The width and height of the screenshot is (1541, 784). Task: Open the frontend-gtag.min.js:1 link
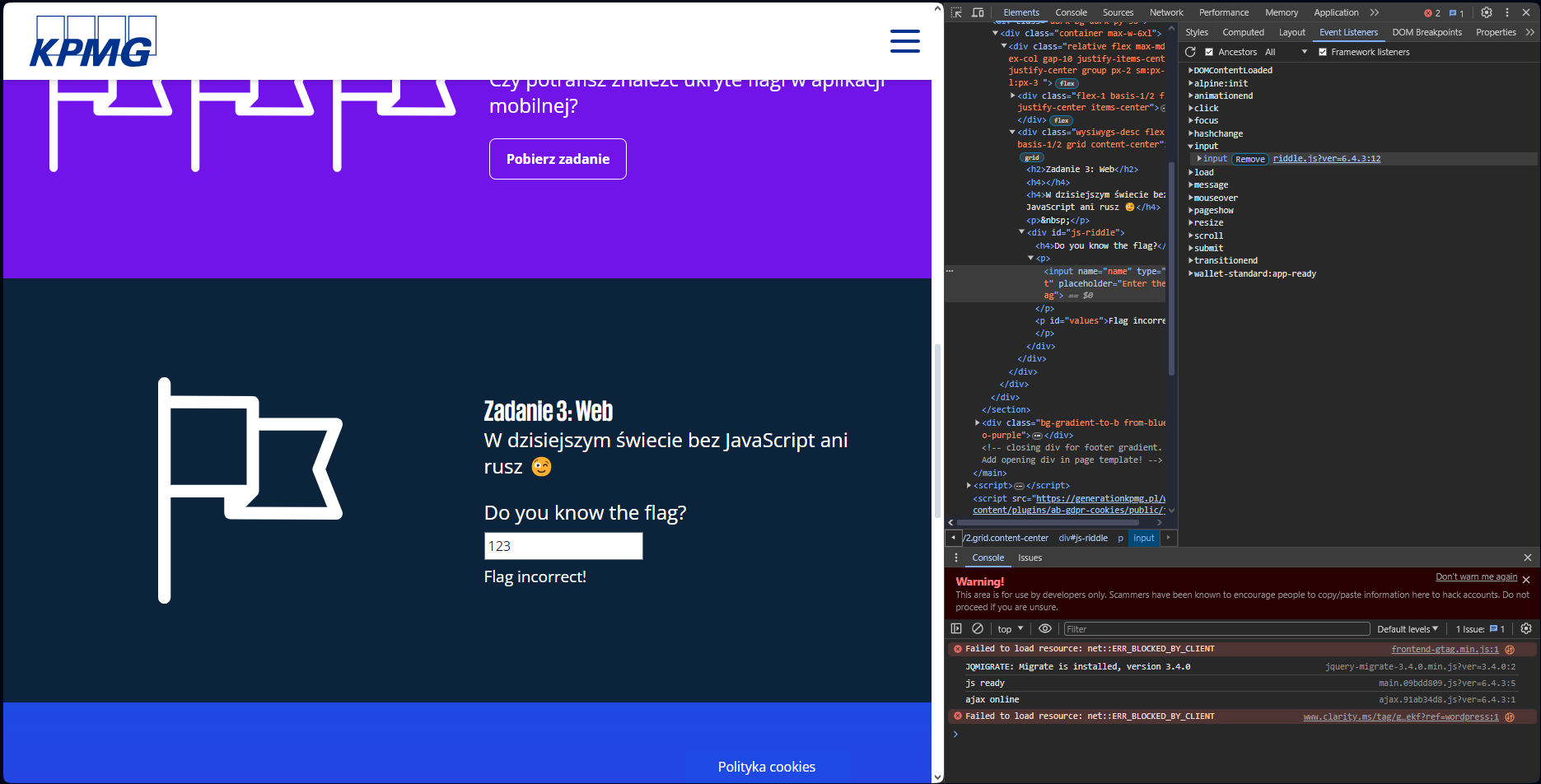(x=1445, y=649)
